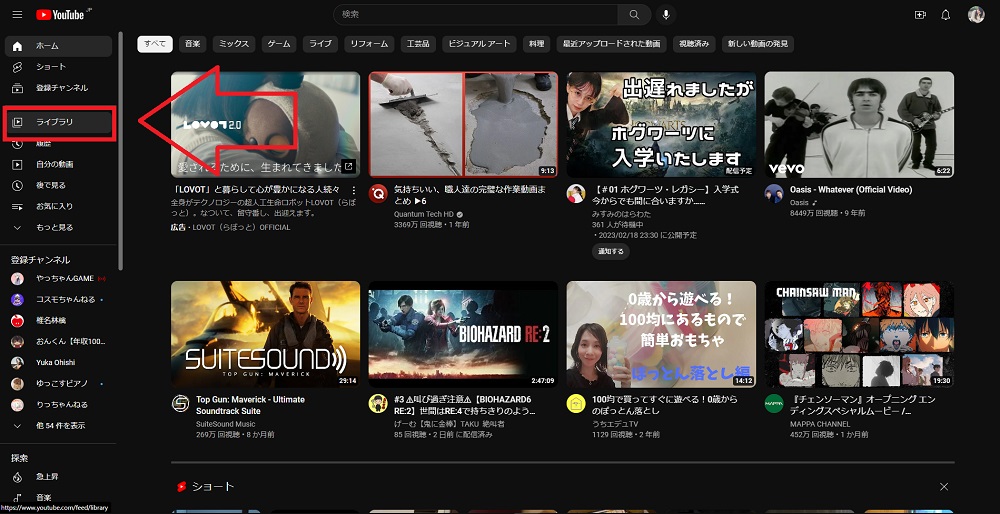Open the concrete crack repair thumbnail
Viewport: 1000px width, 514px height.
[x=463, y=124]
